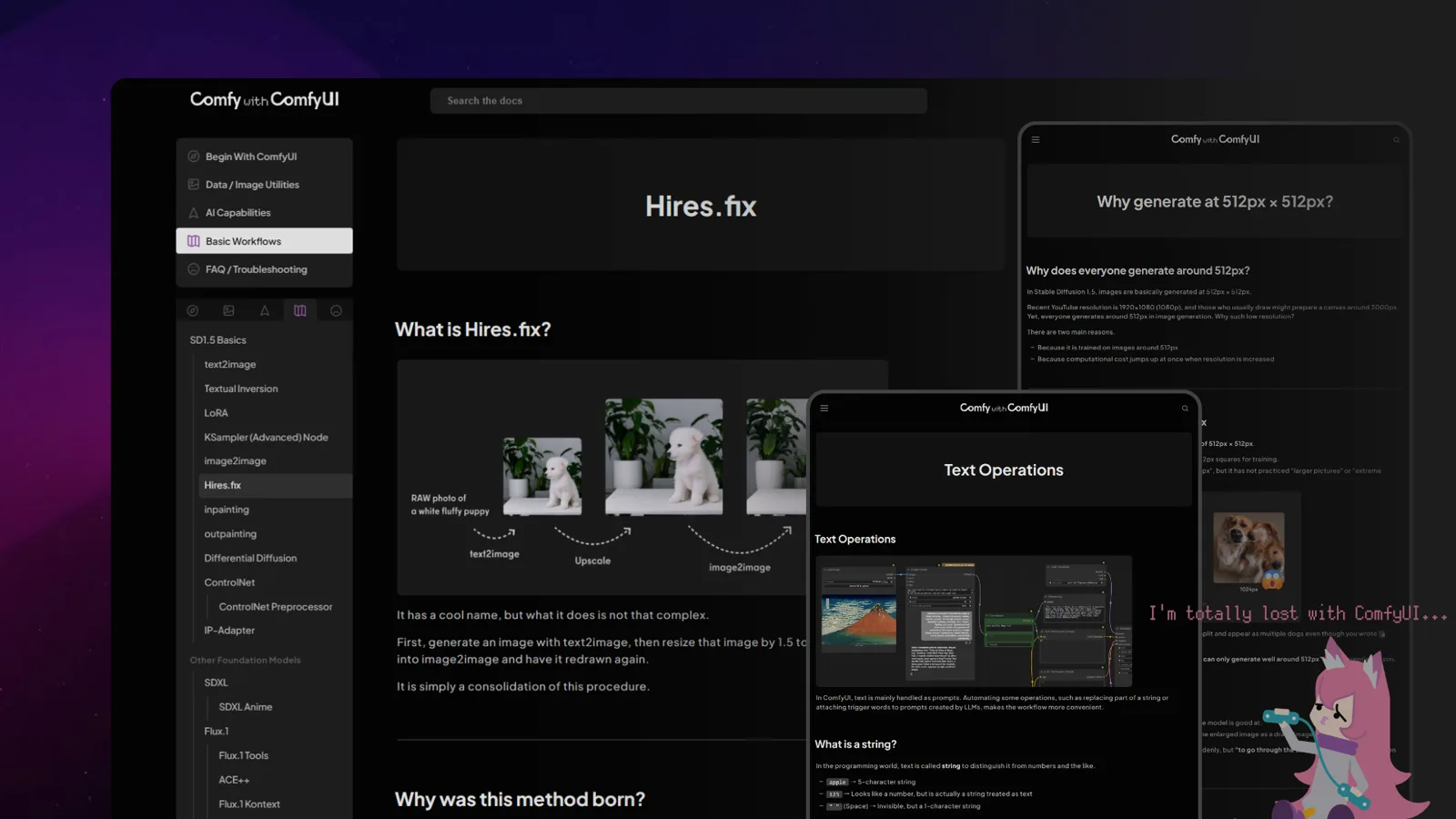This screenshot has width=1456, height=819.
Task: Focus the Search the docs field
Action: [679, 101]
